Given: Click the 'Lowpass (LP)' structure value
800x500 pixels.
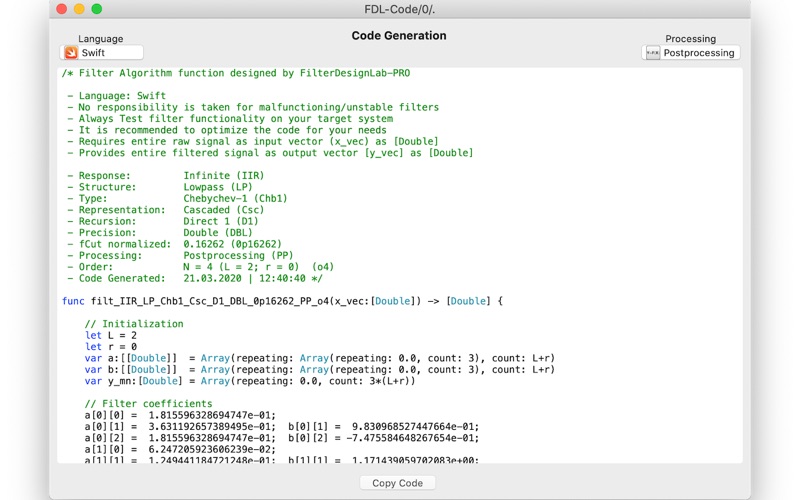Looking at the screenshot, I should point(218,187).
